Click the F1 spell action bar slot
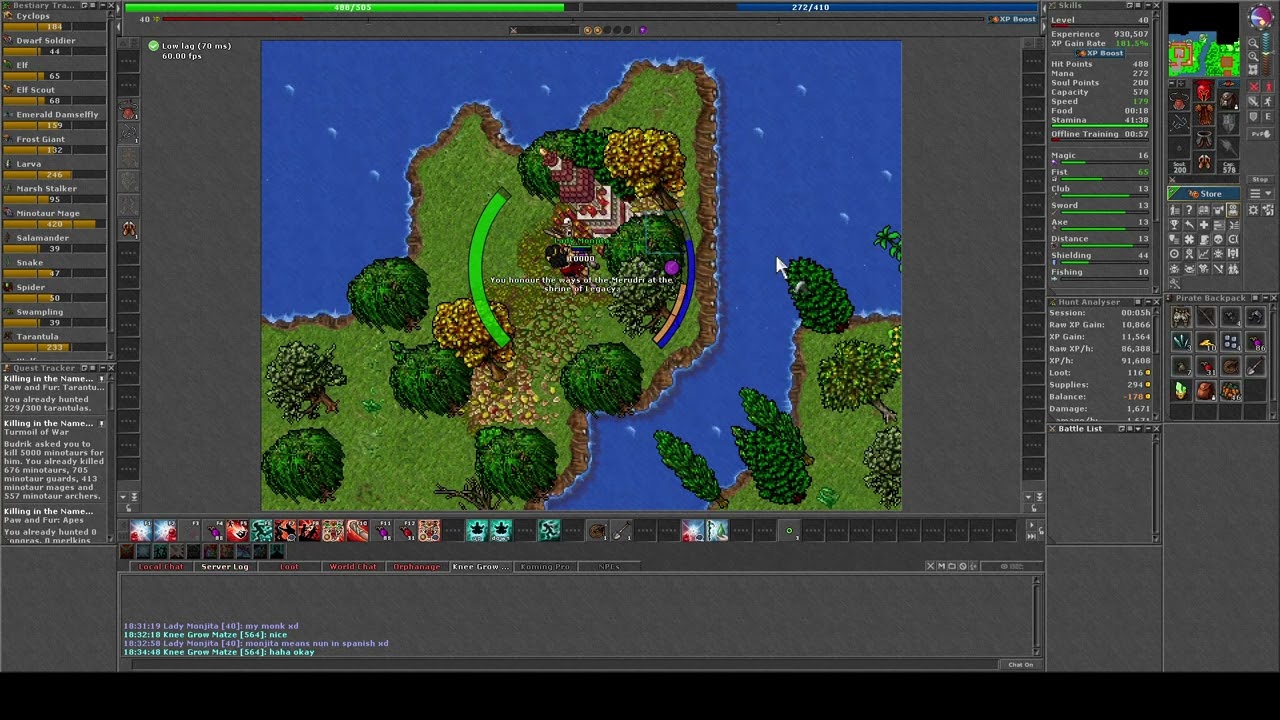This screenshot has height=720, width=1280. [141, 531]
